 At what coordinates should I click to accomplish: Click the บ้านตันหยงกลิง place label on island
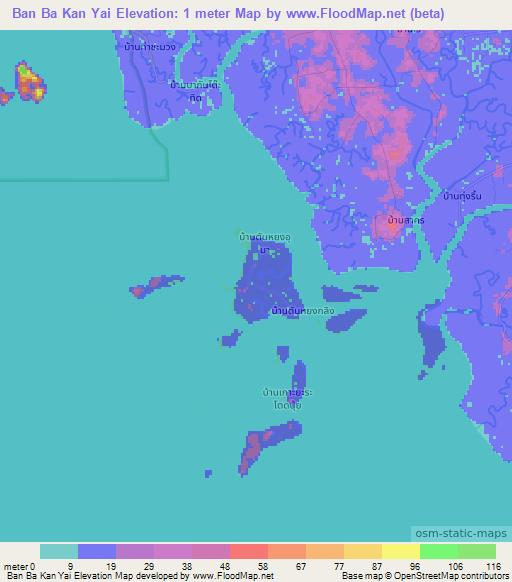coord(303,310)
